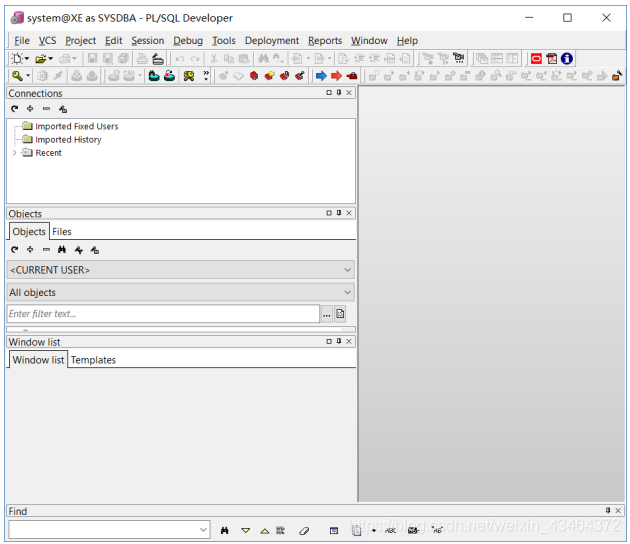Click the blue Info about icon
This screenshot has width=630, height=544.
pos(567,59)
